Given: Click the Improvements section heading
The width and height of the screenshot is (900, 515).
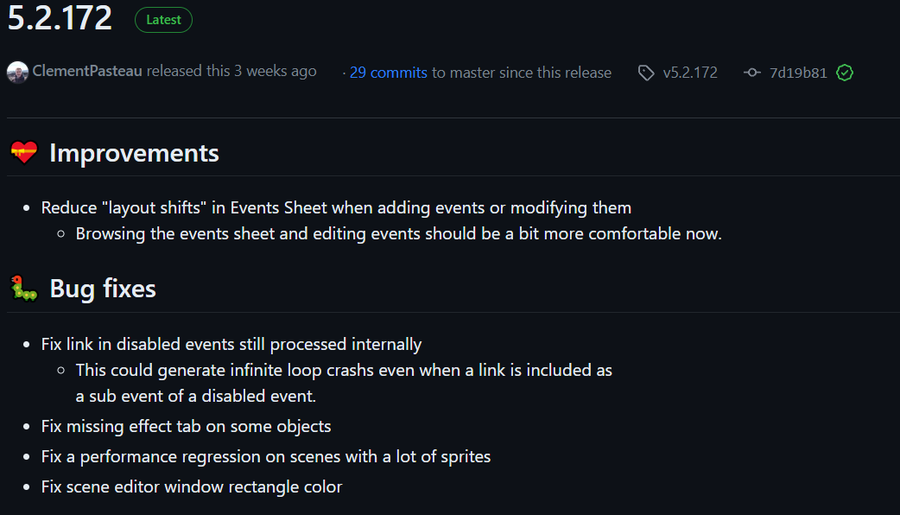Looking at the screenshot, I should [x=134, y=153].
